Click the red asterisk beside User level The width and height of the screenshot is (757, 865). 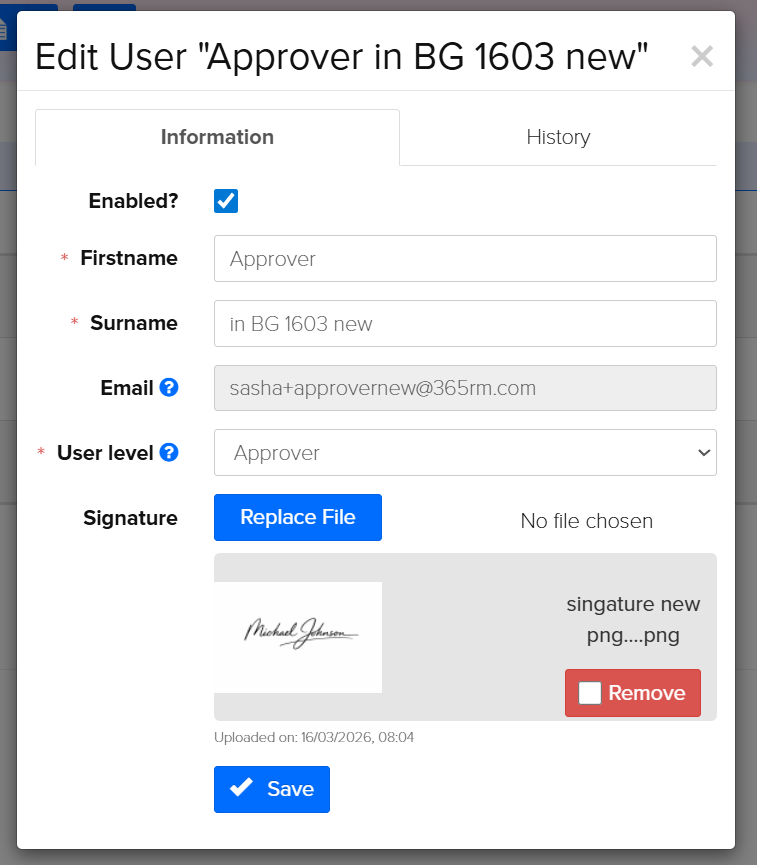pyautogui.click(x=41, y=452)
